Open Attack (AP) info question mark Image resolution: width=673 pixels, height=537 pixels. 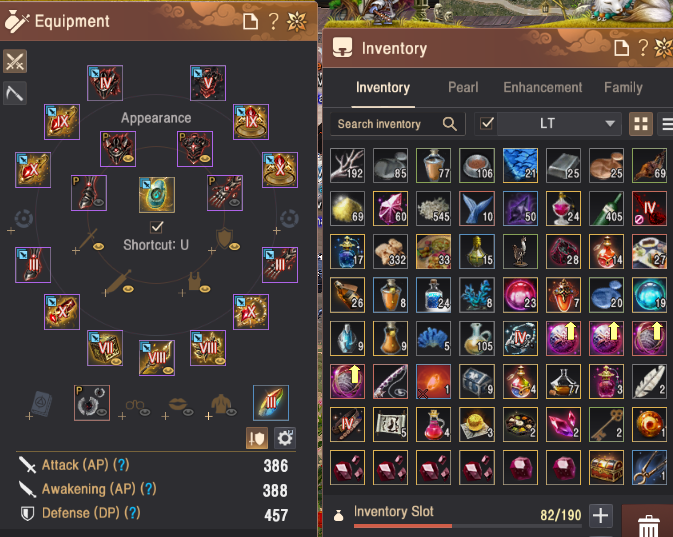121,465
